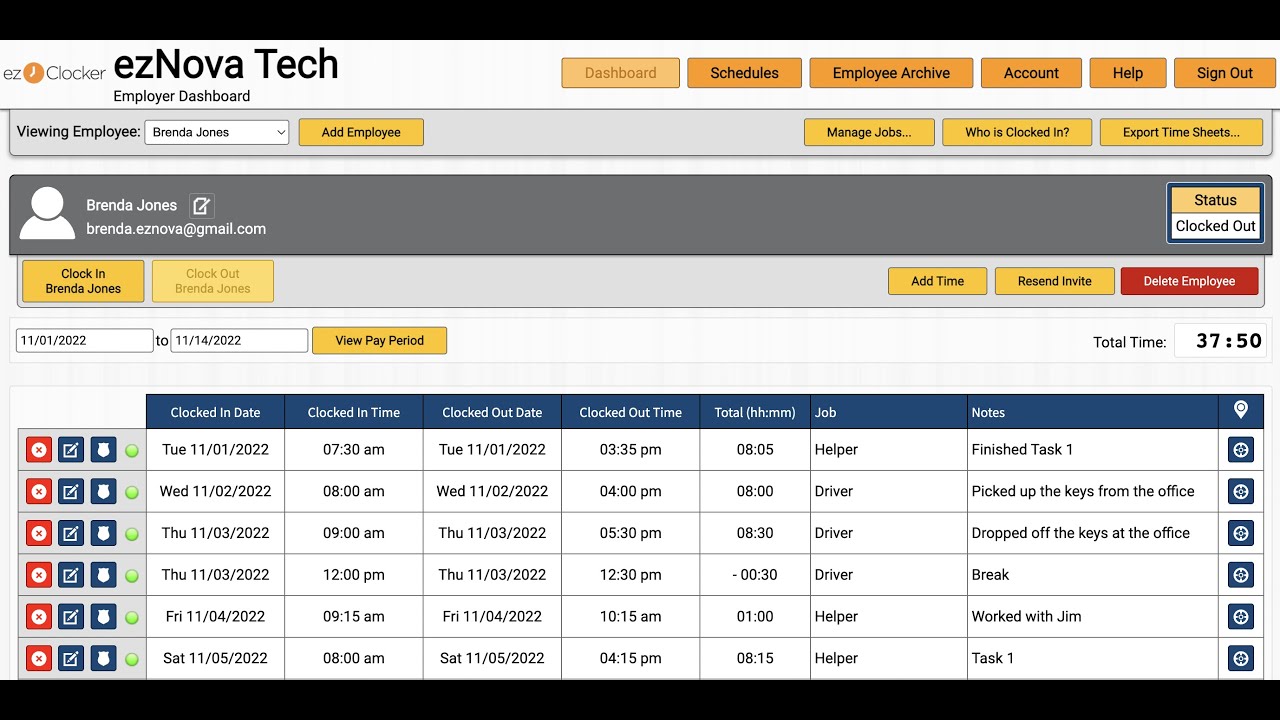
Task: Click green status dot on Tue 11/01 row
Action: [x=131, y=451]
